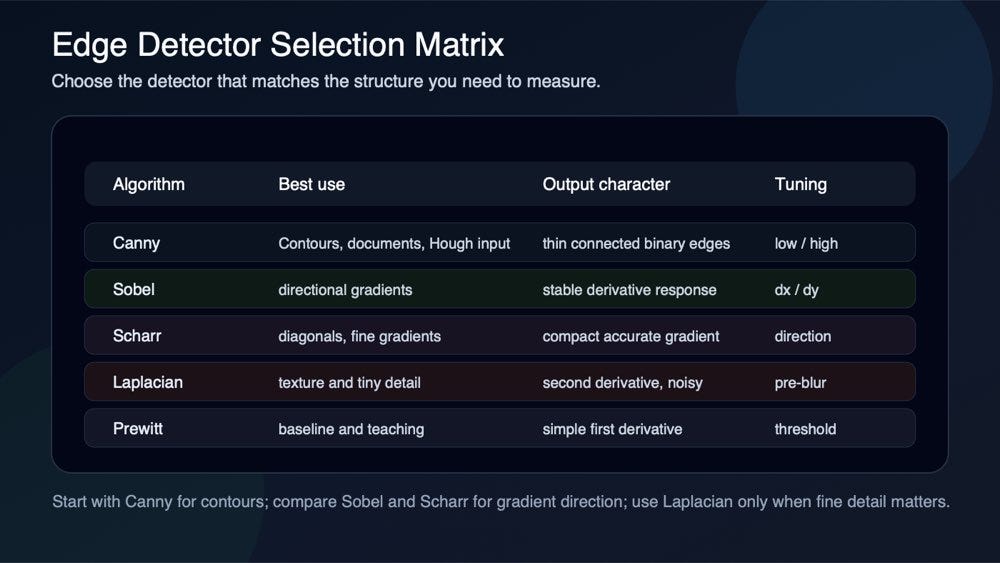Choose the Scharr algorithm cell
The image size is (1000, 563).
tap(136, 336)
